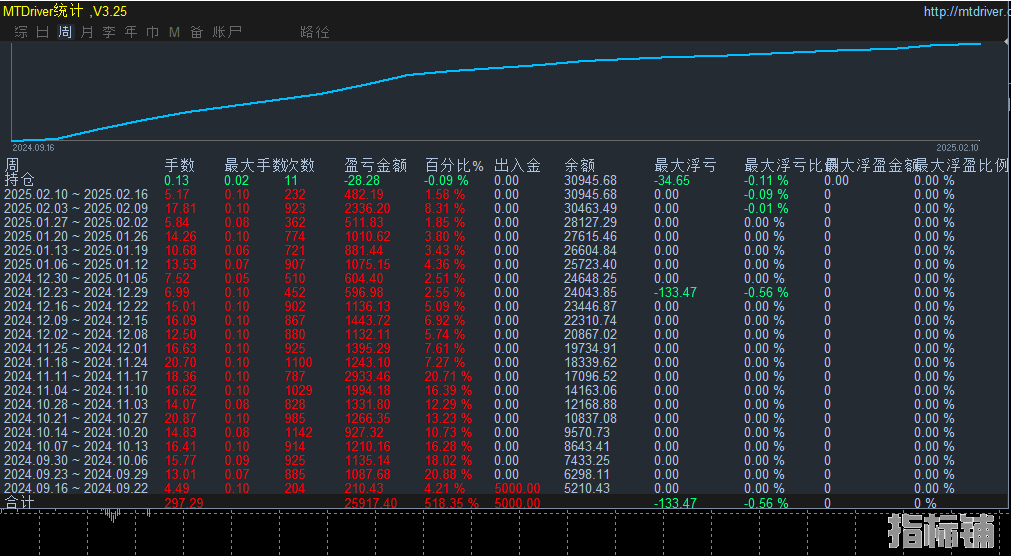Open the 月 monthly statistics tab
The height and width of the screenshot is (556, 1011).
pos(87,32)
